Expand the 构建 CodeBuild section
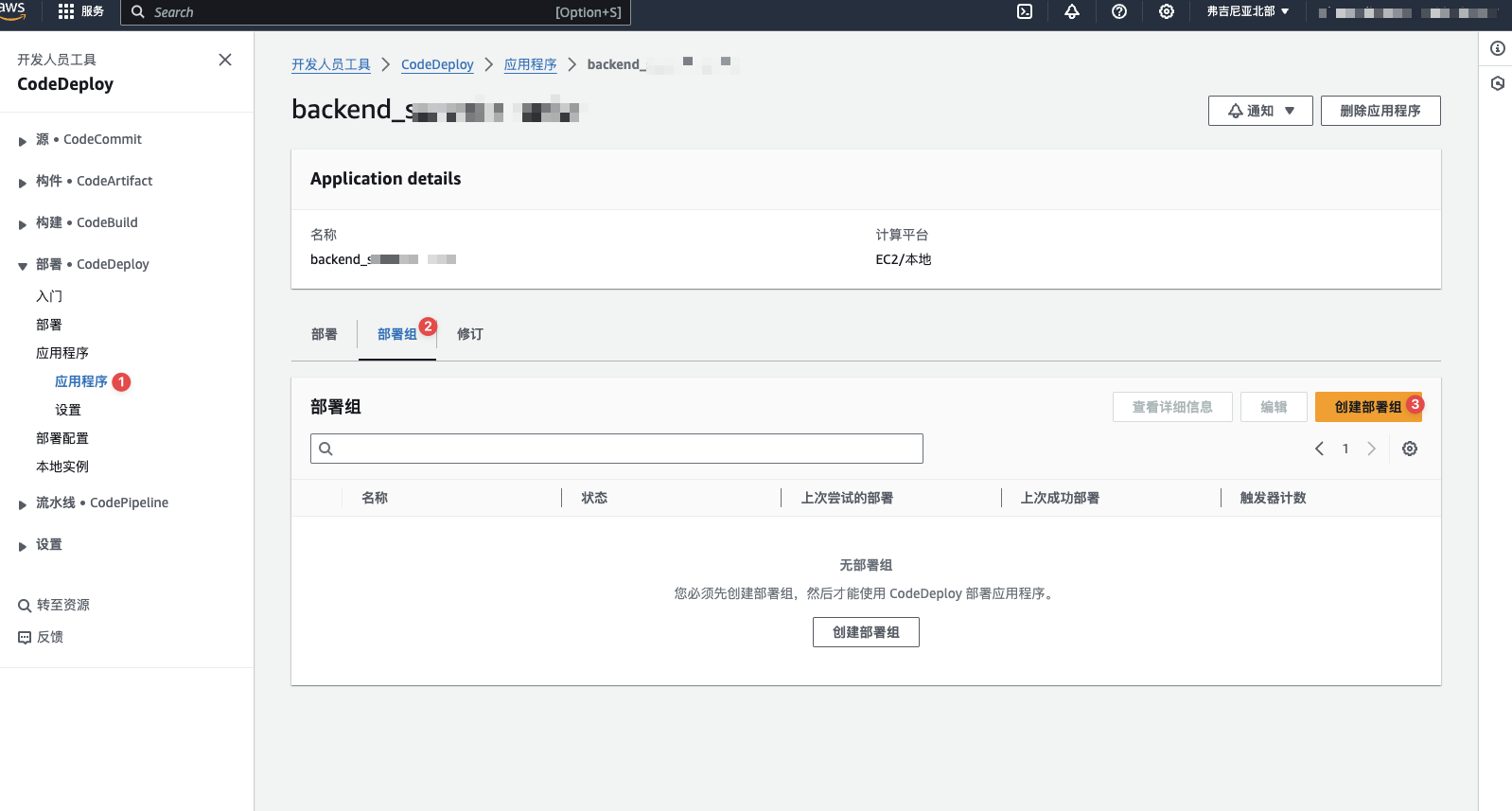Image resolution: width=1512 pixels, height=811 pixels. click(22, 224)
